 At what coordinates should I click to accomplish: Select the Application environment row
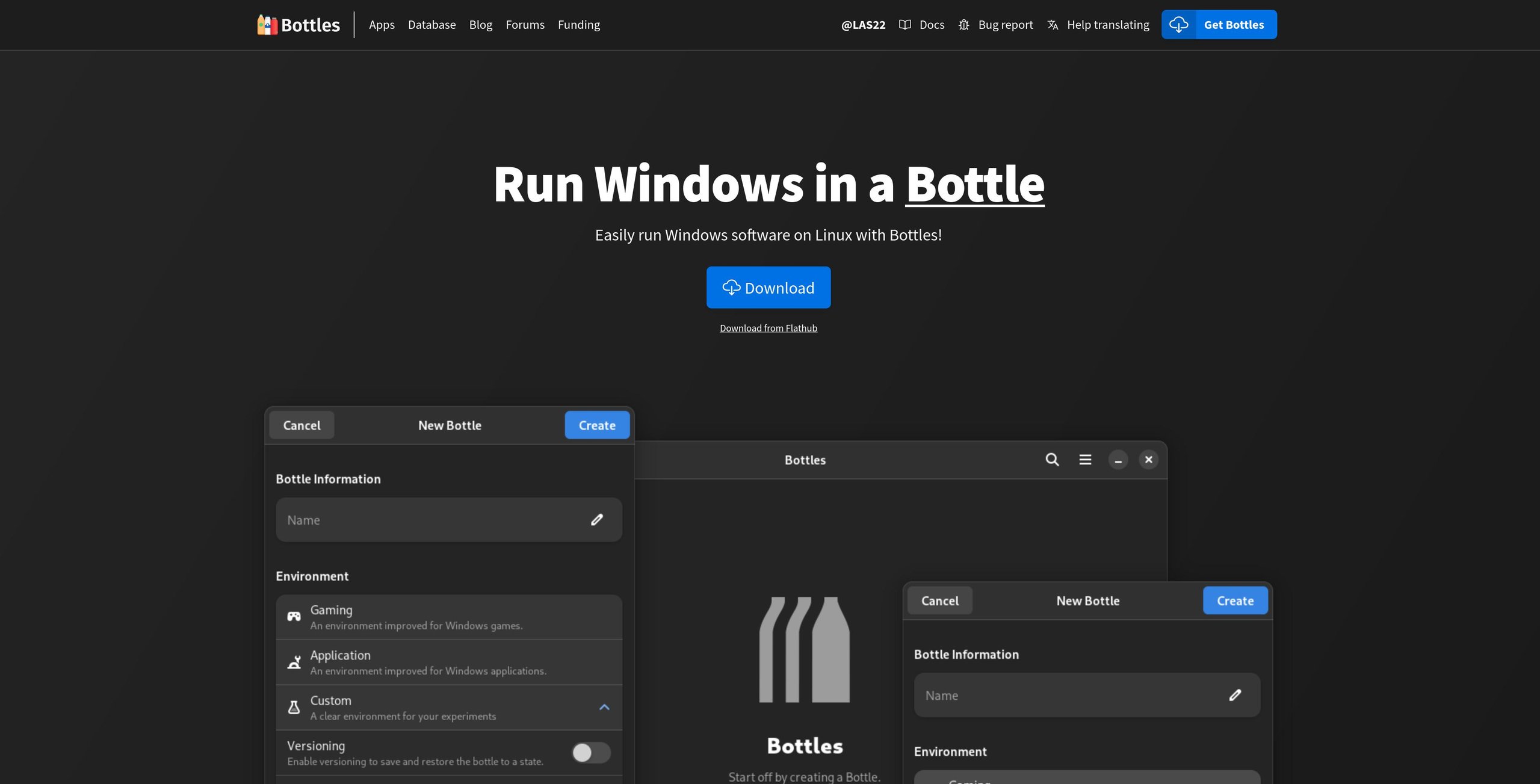[x=449, y=662]
